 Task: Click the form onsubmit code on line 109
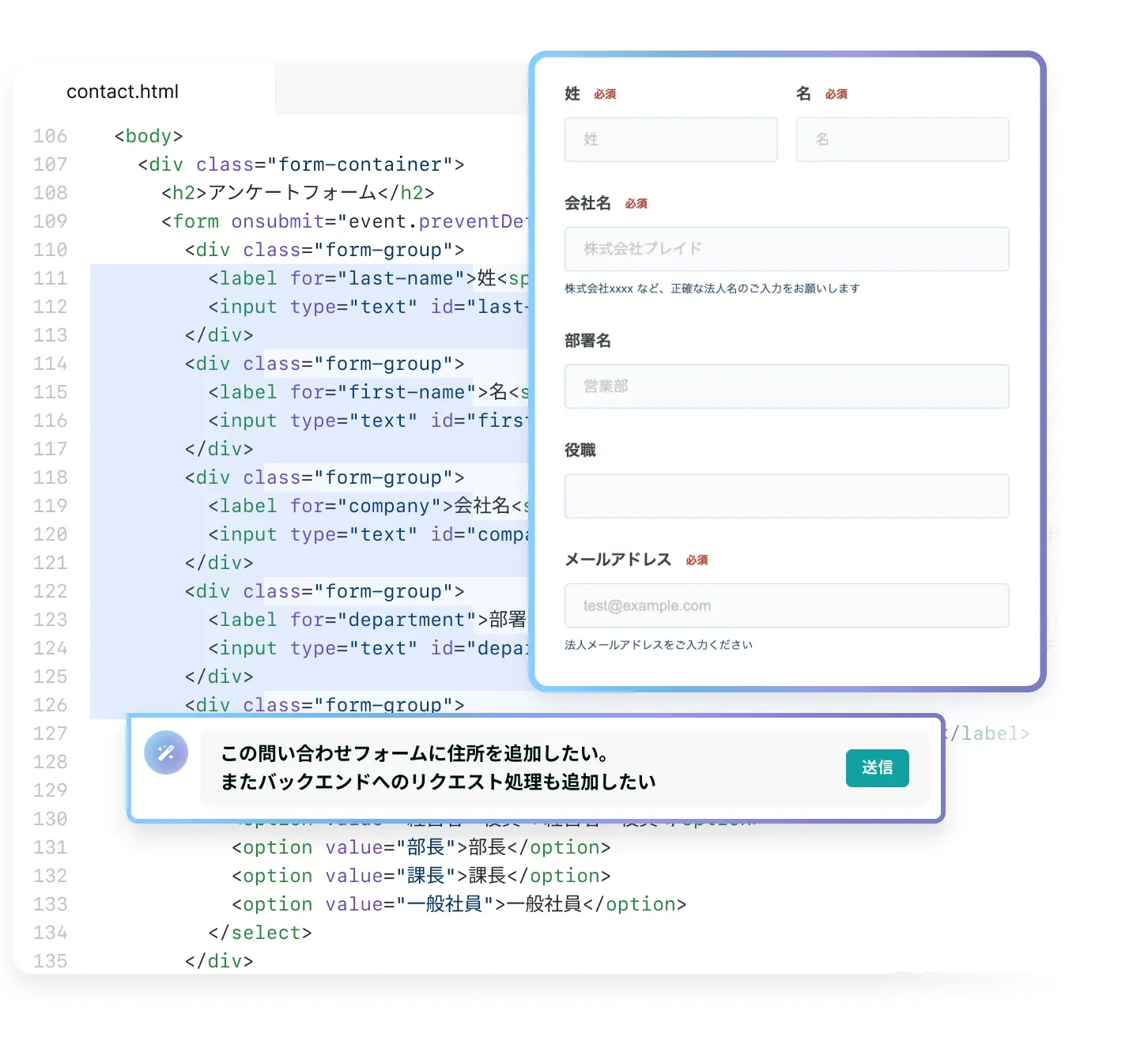(345, 221)
